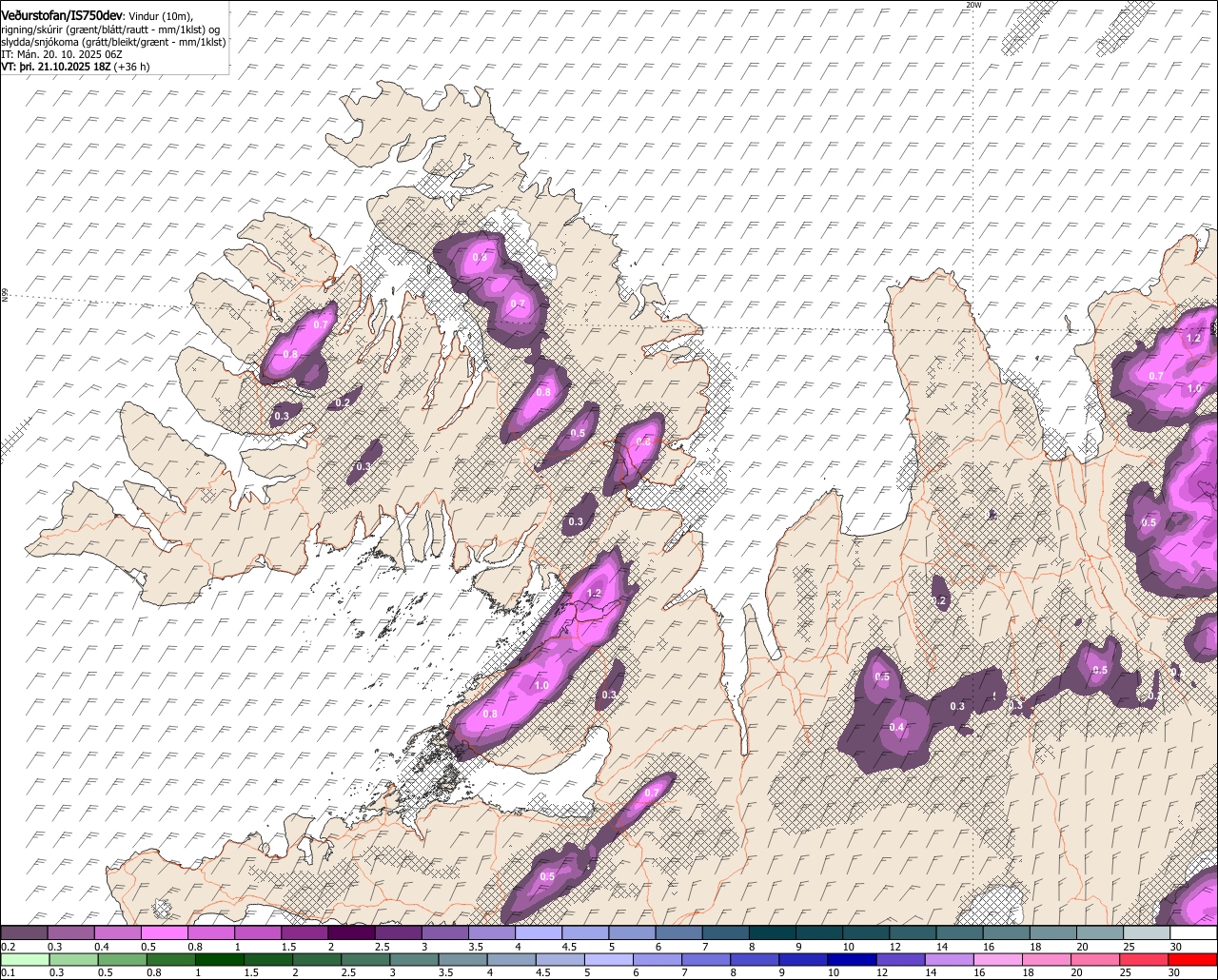Pick rain legend swatch starting at 14
Screen dimensions: 1218x980
click(x=950, y=959)
